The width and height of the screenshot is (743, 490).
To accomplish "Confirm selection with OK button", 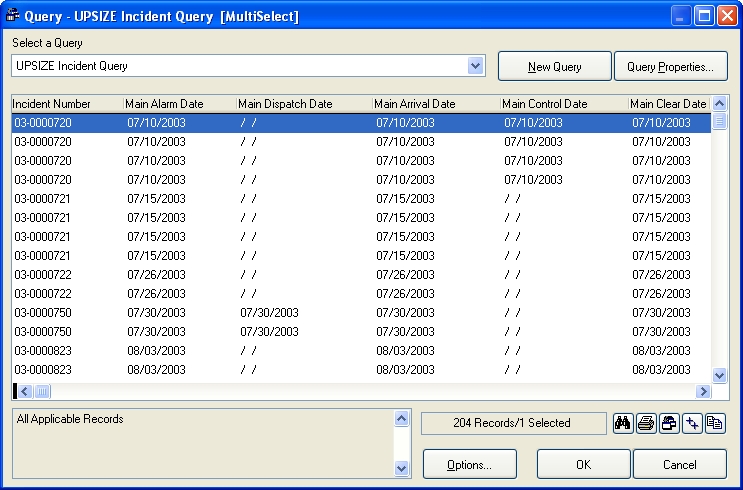I will 583,464.
